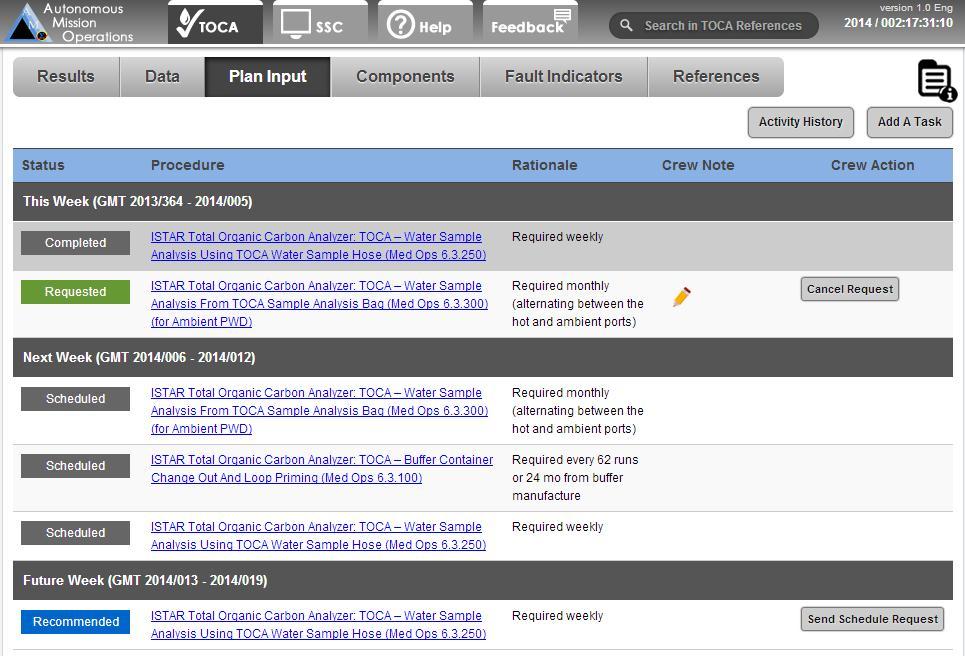Click the magnifier search icon
The height and width of the screenshot is (656, 965).
(627, 25)
